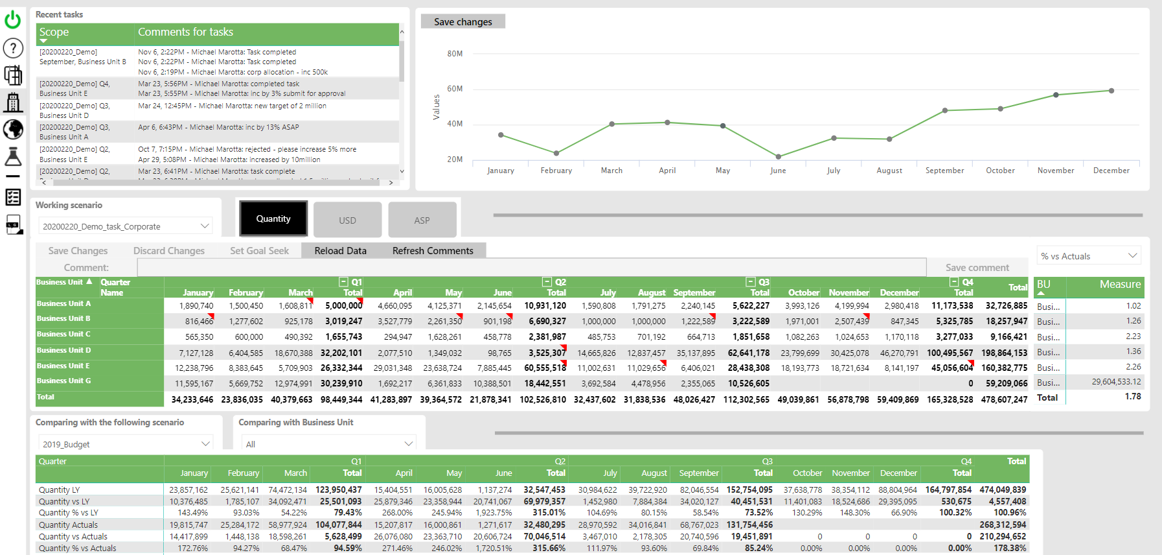Viewport: 1162px width, 555px height.
Task: Open the checklist sidebar icon
Action: 13,196
